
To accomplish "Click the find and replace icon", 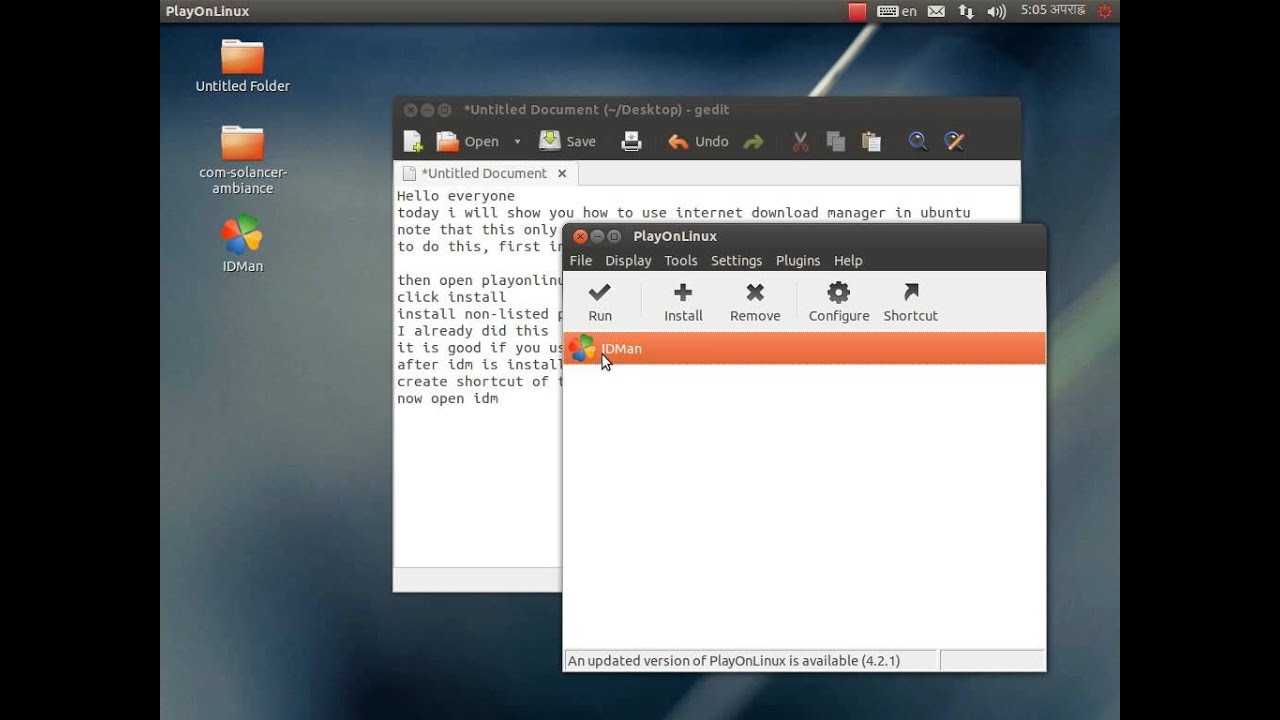I will pos(954,142).
